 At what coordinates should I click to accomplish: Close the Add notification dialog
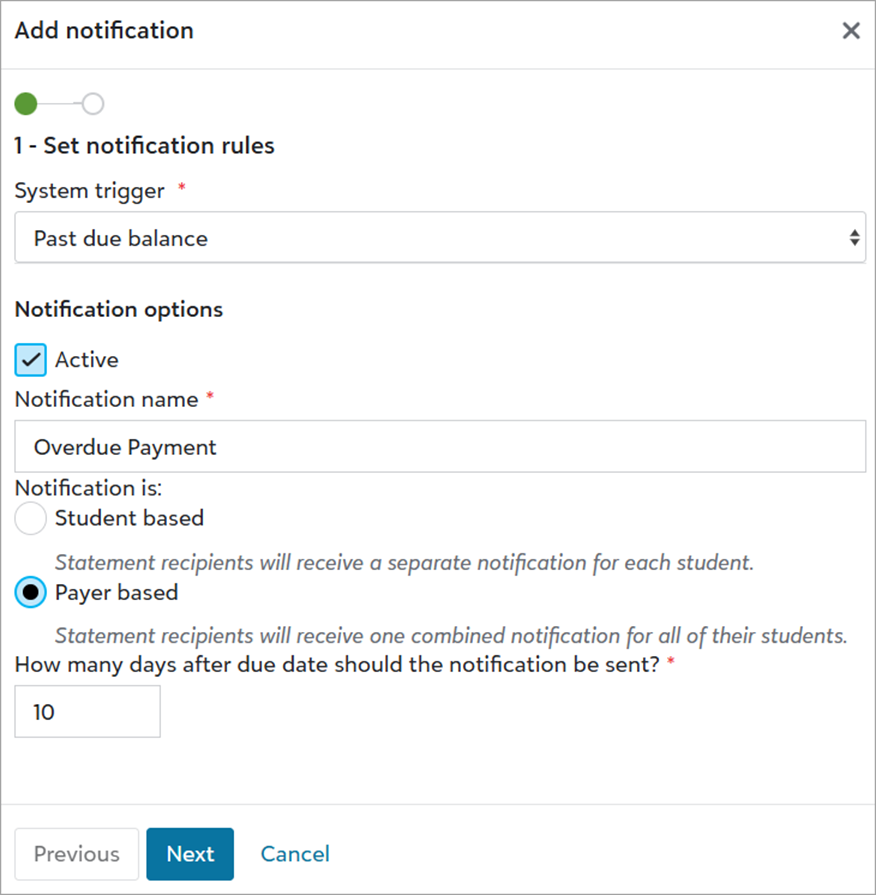pos(850,31)
